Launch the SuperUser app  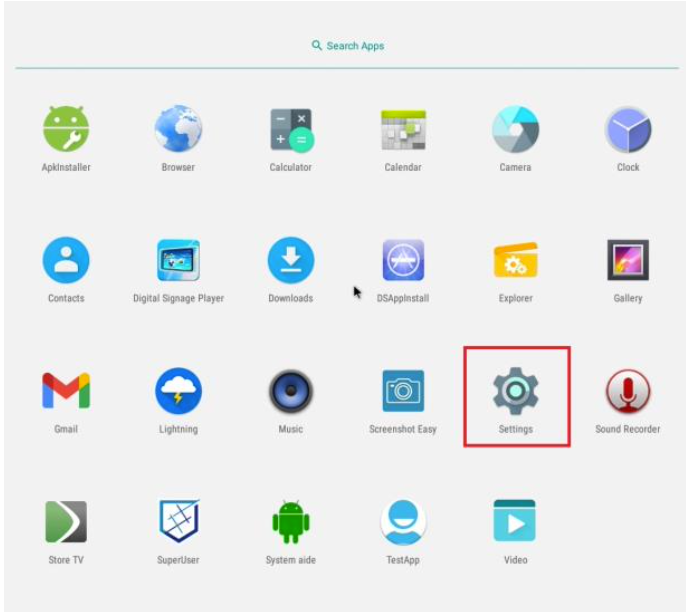coord(178,521)
